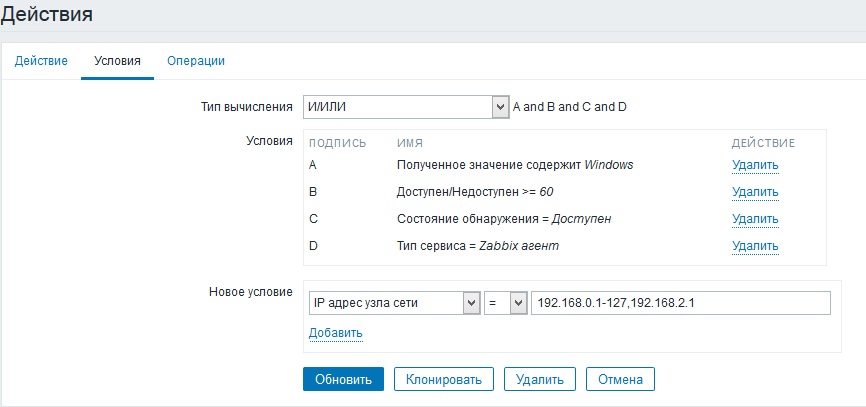Cancel with the Отмена button
866x407 pixels.
tap(620, 379)
